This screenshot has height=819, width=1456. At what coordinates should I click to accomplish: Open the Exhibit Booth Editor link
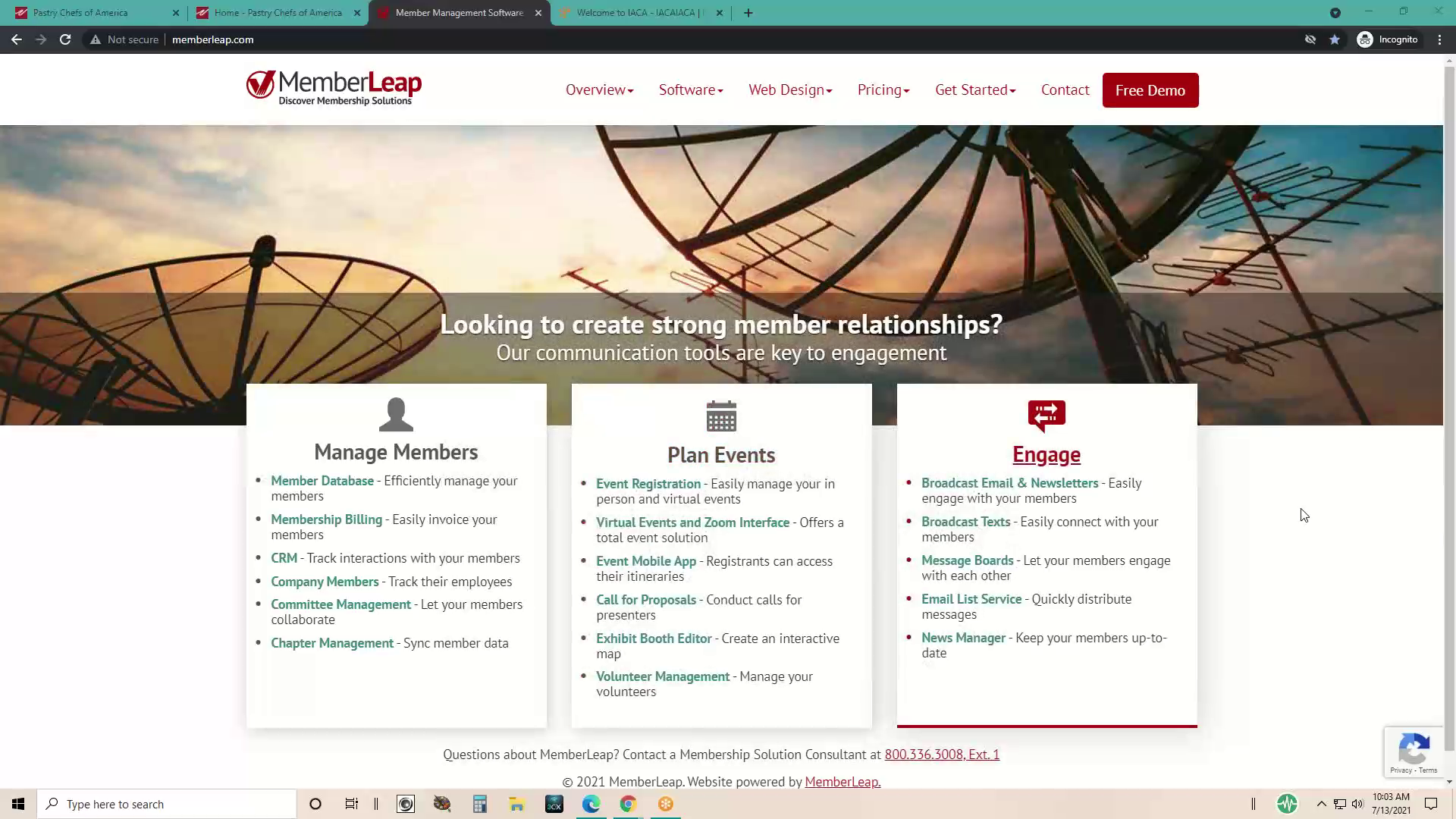pyautogui.click(x=654, y=639)
